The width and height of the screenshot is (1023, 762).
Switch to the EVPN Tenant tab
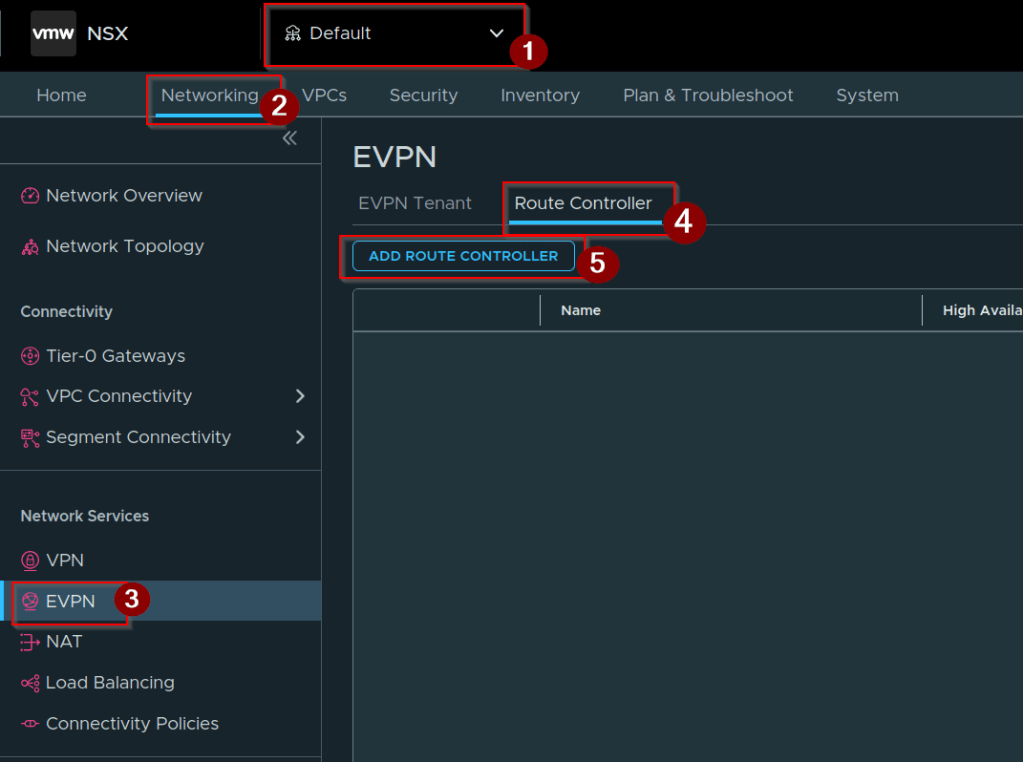tap(415, 204)
